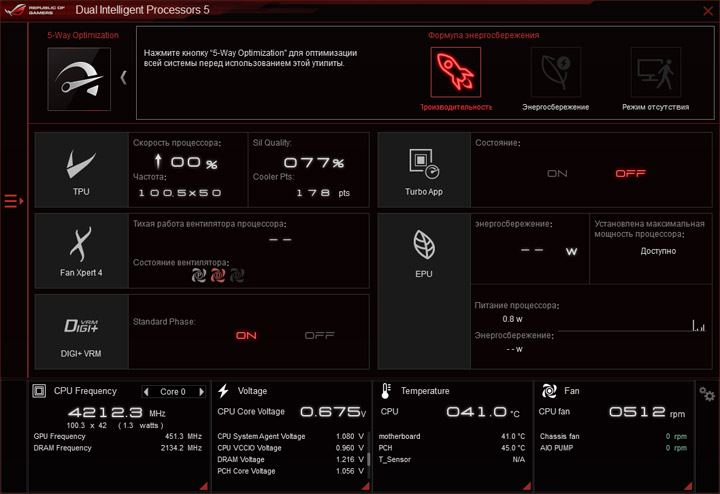Viewport: 720px width, 494px height.
Task: Click the DRAM Frequency row
Action: 118,448
